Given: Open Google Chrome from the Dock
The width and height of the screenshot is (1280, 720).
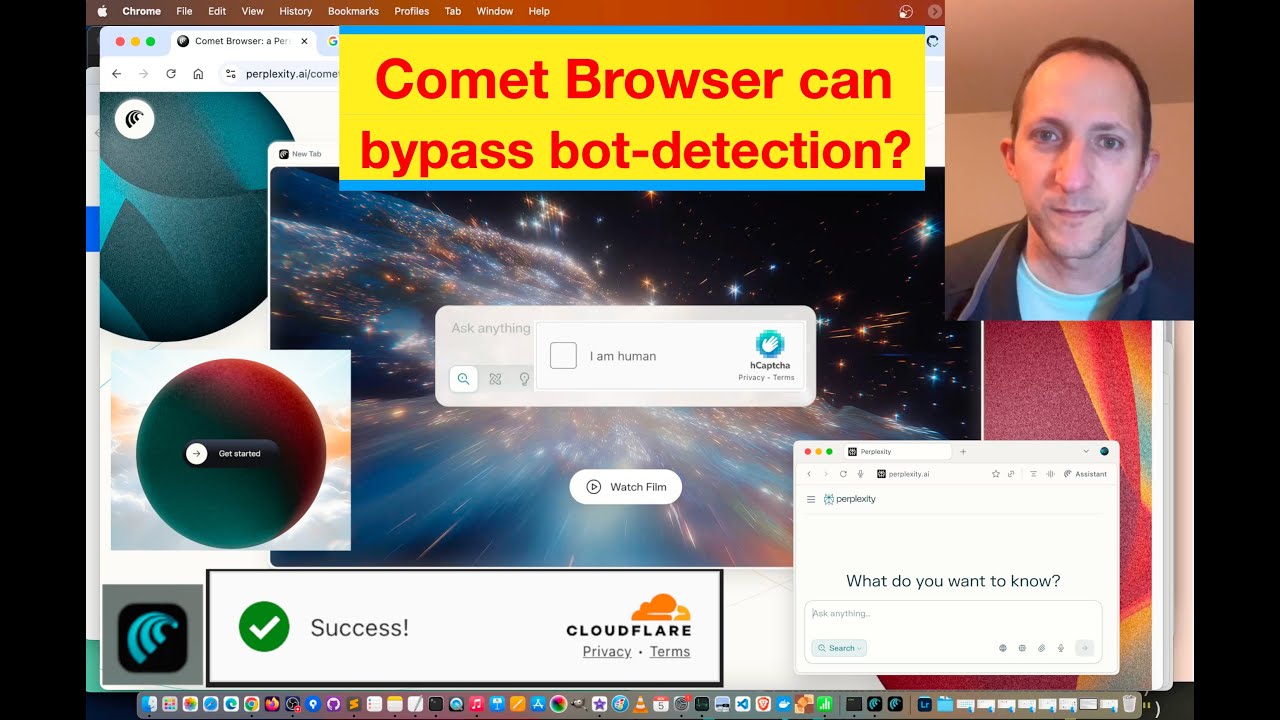Looking at the screenshot, I should (251, 705).
